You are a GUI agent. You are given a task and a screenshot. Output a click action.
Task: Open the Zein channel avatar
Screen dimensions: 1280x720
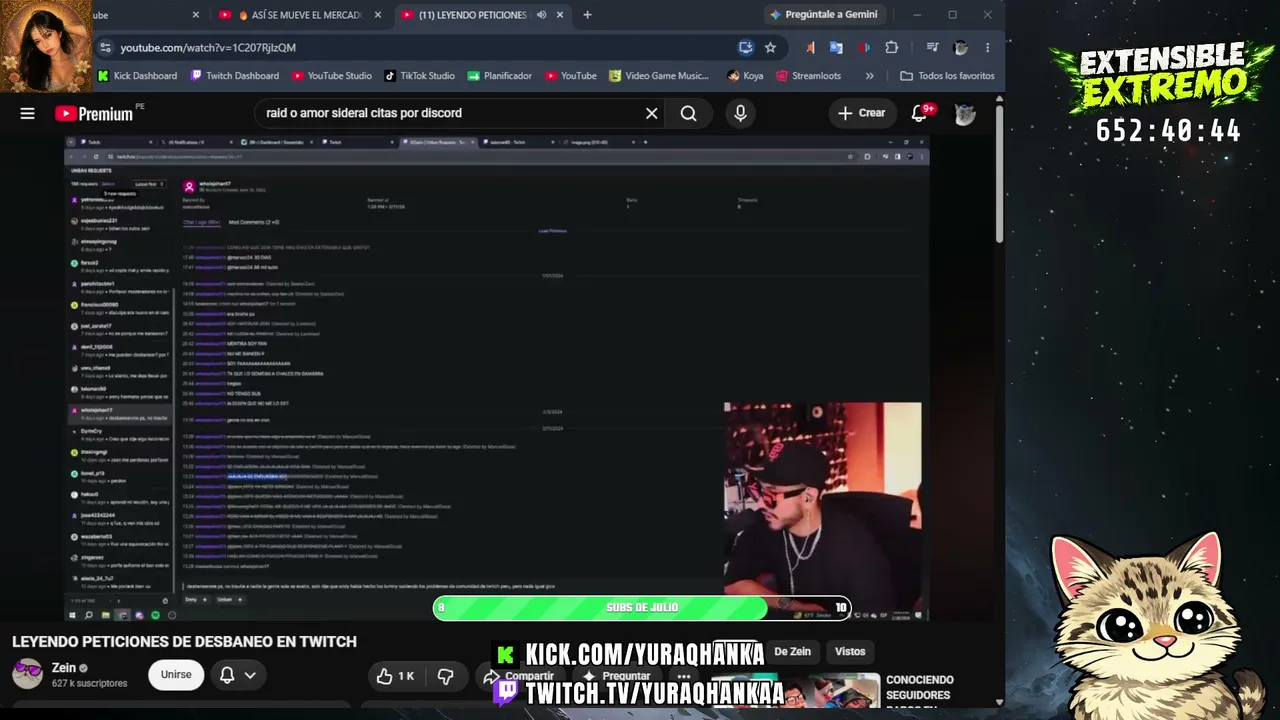pyautogui.click(x=27, y=674)
